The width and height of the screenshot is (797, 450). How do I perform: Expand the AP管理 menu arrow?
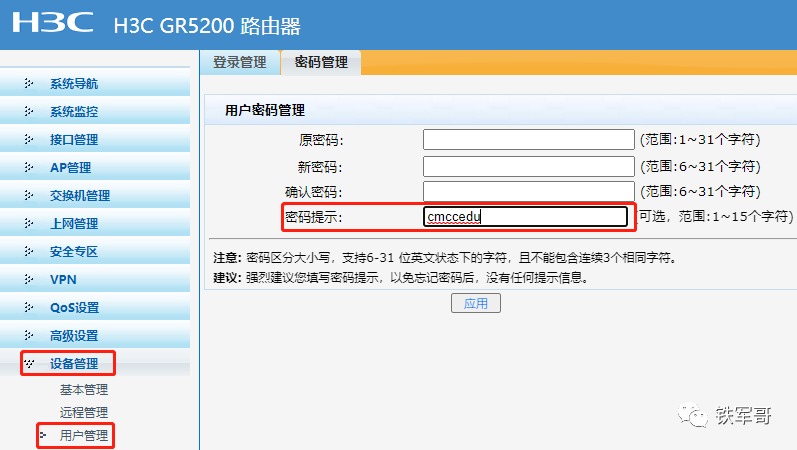pyautogui.click(x=28, y=167)
